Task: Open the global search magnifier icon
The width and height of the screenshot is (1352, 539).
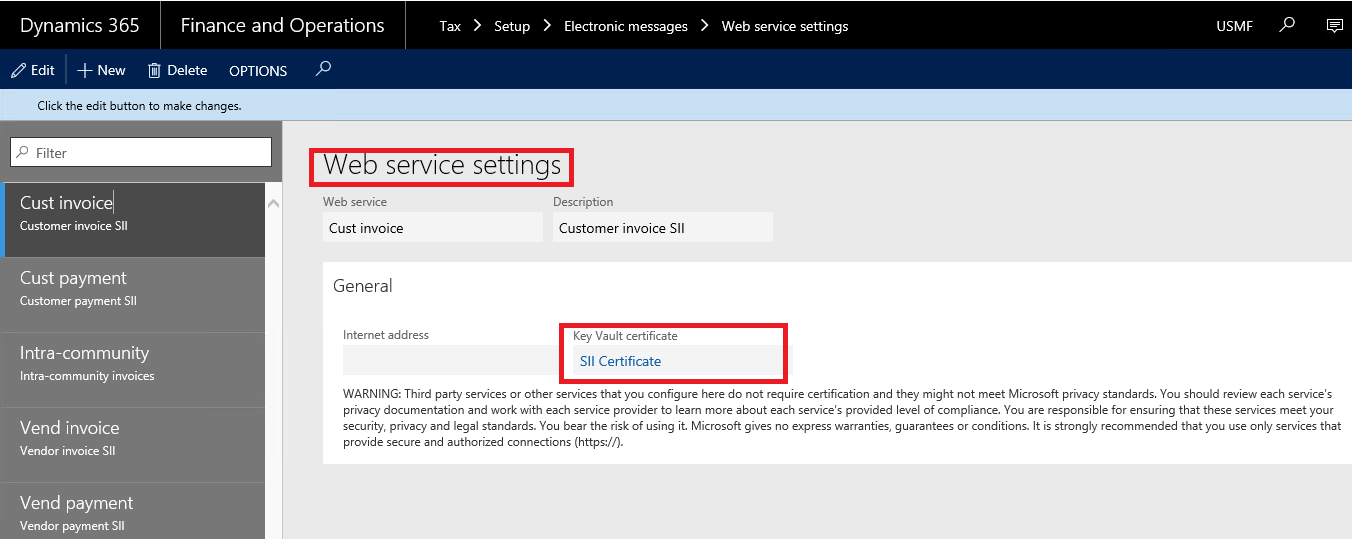Action: point(1288,25)
